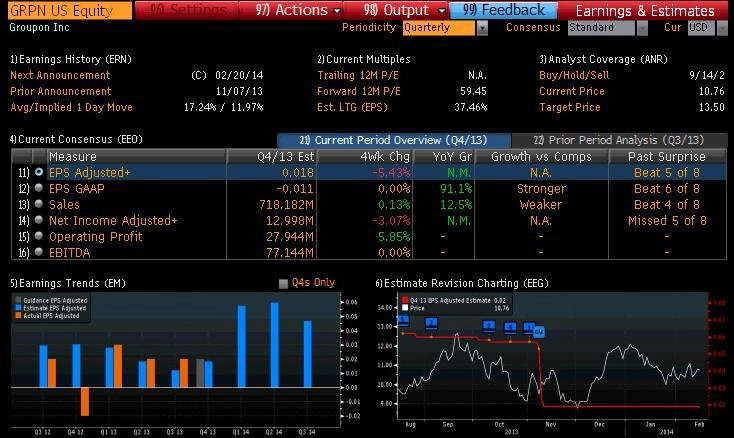
Task: Click the gray Guidance EPS Adjusted legend swatch
Action: pos(18,300)
